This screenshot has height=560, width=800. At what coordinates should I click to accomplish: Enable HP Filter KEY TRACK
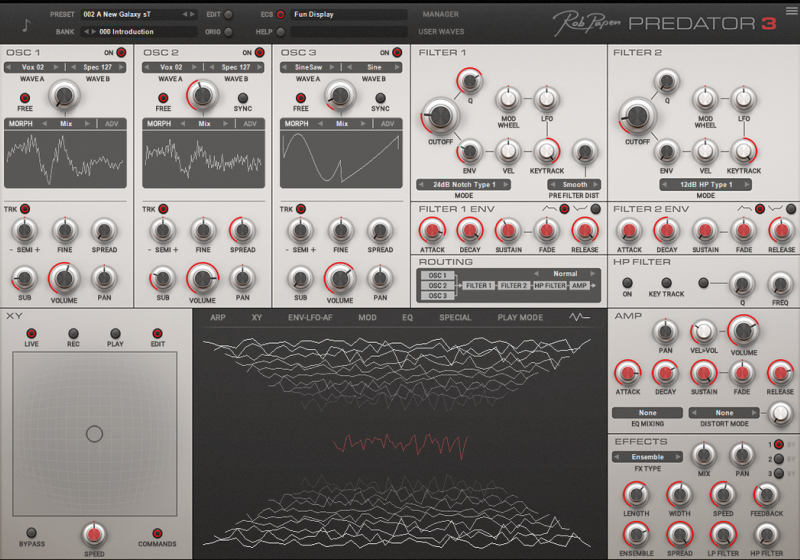tap(666, 283)
